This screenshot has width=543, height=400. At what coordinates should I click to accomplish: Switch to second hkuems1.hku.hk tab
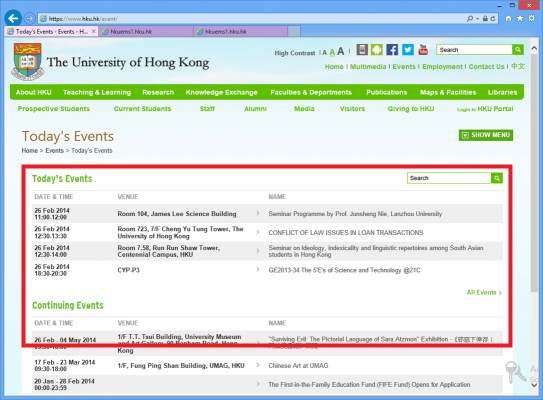pyautogui.click(x=145, y=31)
